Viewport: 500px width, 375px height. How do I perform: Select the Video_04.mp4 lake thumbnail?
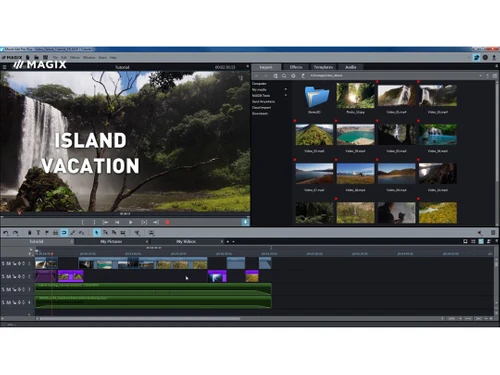[x=355, y=134]
